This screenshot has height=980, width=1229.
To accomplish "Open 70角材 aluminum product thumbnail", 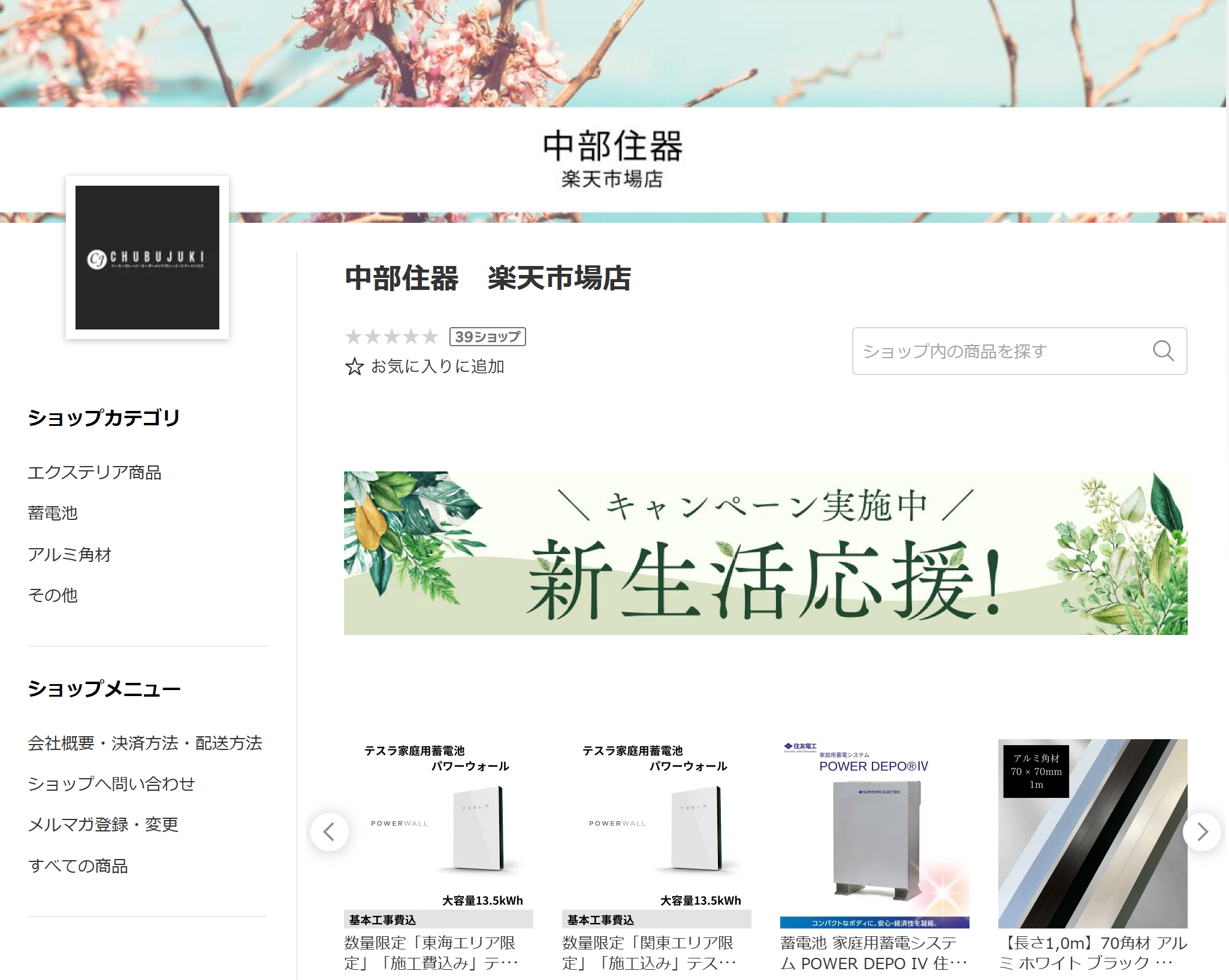I will click(x=1092, y=834).
